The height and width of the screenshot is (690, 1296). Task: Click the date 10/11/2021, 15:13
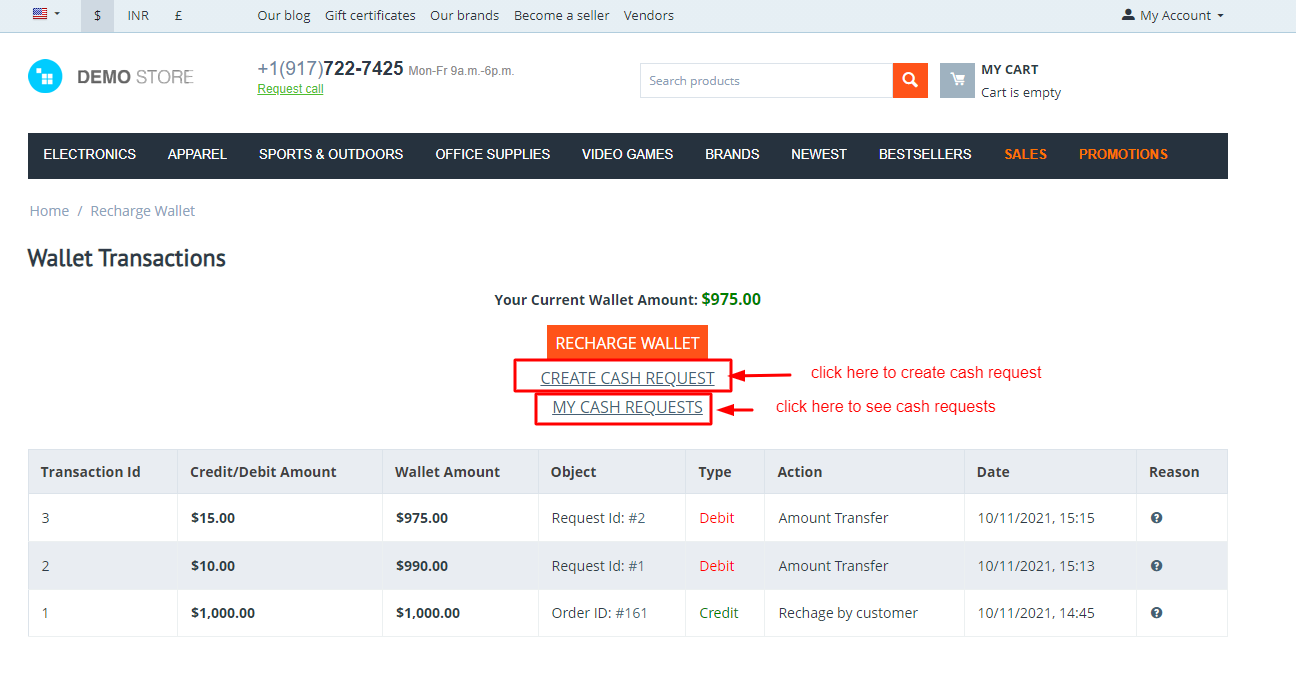pyautogui.click(x=1036, y=566)
